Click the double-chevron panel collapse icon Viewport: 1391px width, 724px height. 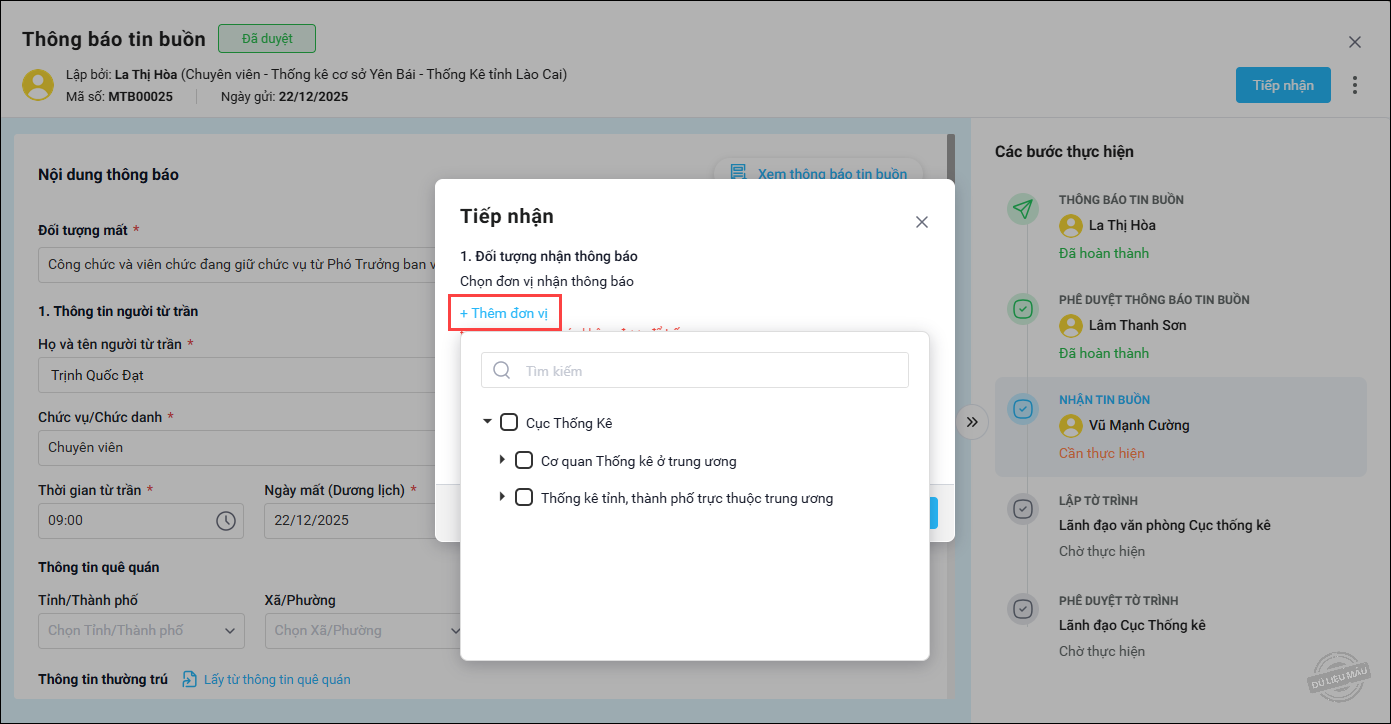tap(971, 422)
